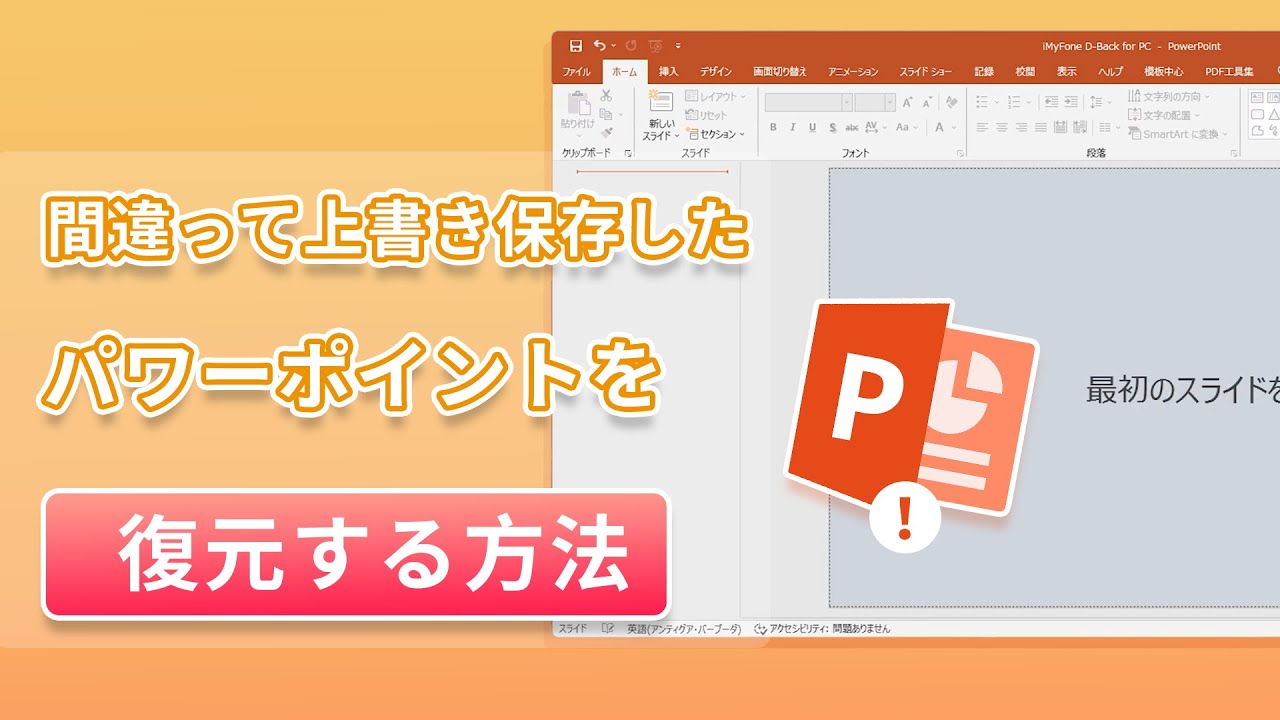This screenshot has height=720, width=1280.
Task: Click the Decrease List Level icon
Action: click(x=1050, y=101)
